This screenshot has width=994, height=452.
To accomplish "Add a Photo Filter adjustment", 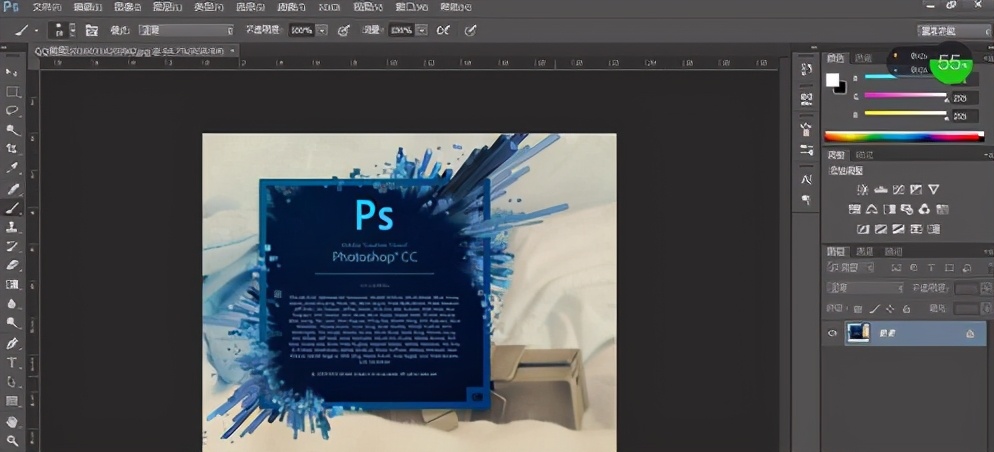I will click(907, 209).
